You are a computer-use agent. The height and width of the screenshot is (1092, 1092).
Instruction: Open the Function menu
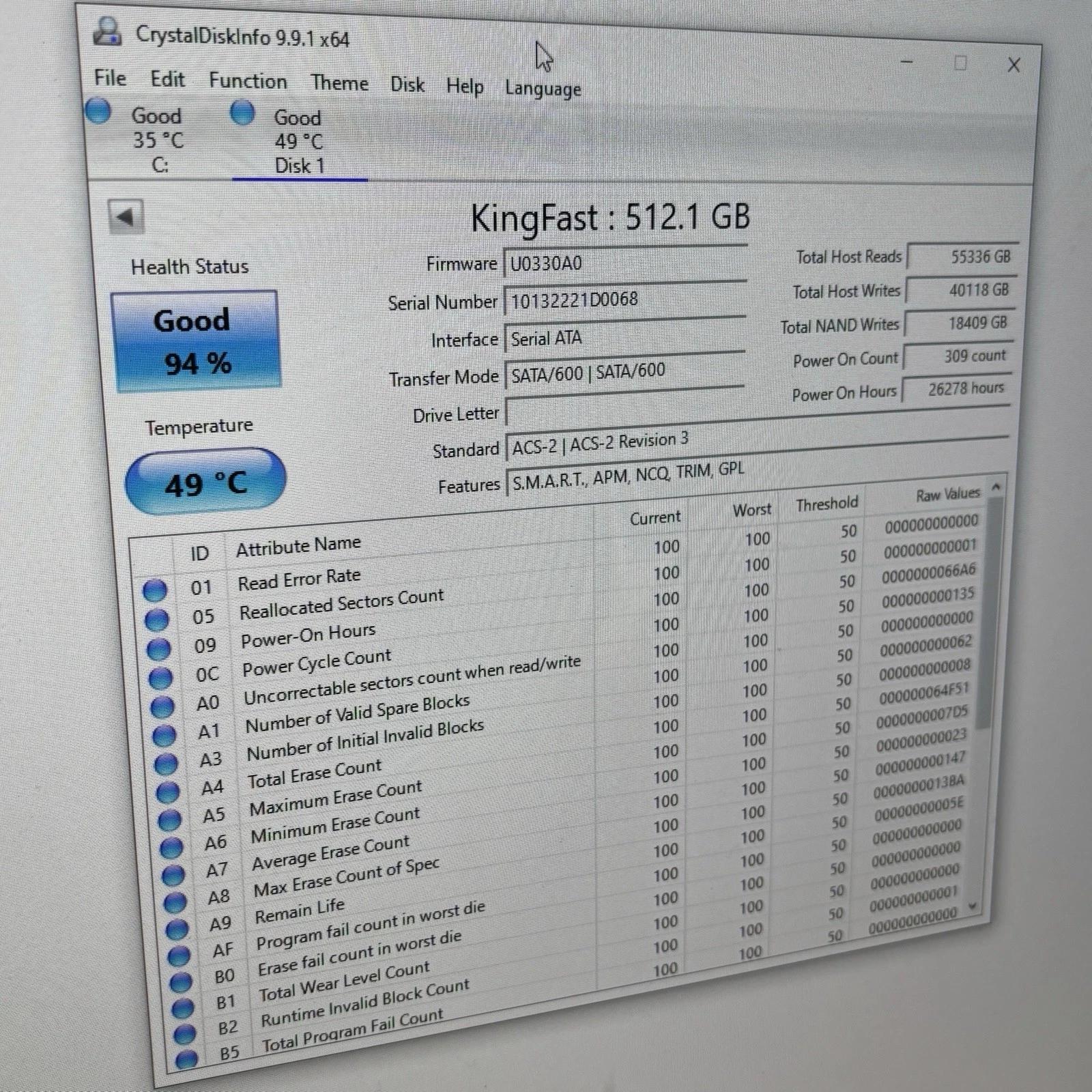[248, 81]
